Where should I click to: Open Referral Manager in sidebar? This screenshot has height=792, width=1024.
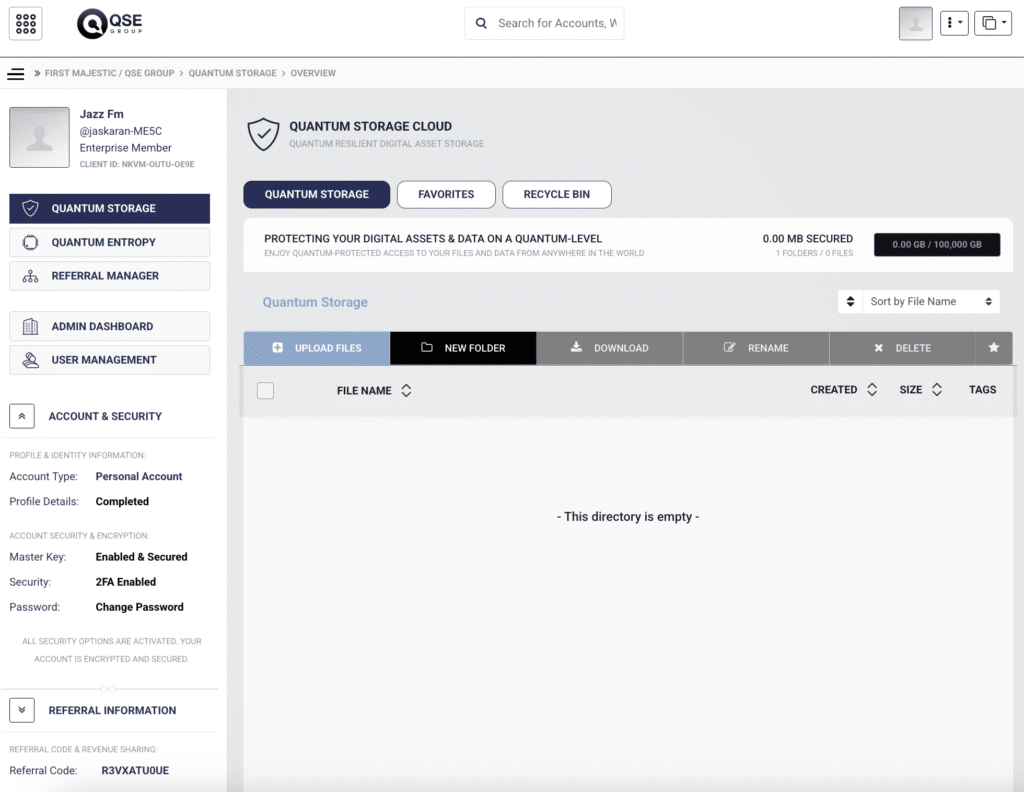(x=110, y=276)
